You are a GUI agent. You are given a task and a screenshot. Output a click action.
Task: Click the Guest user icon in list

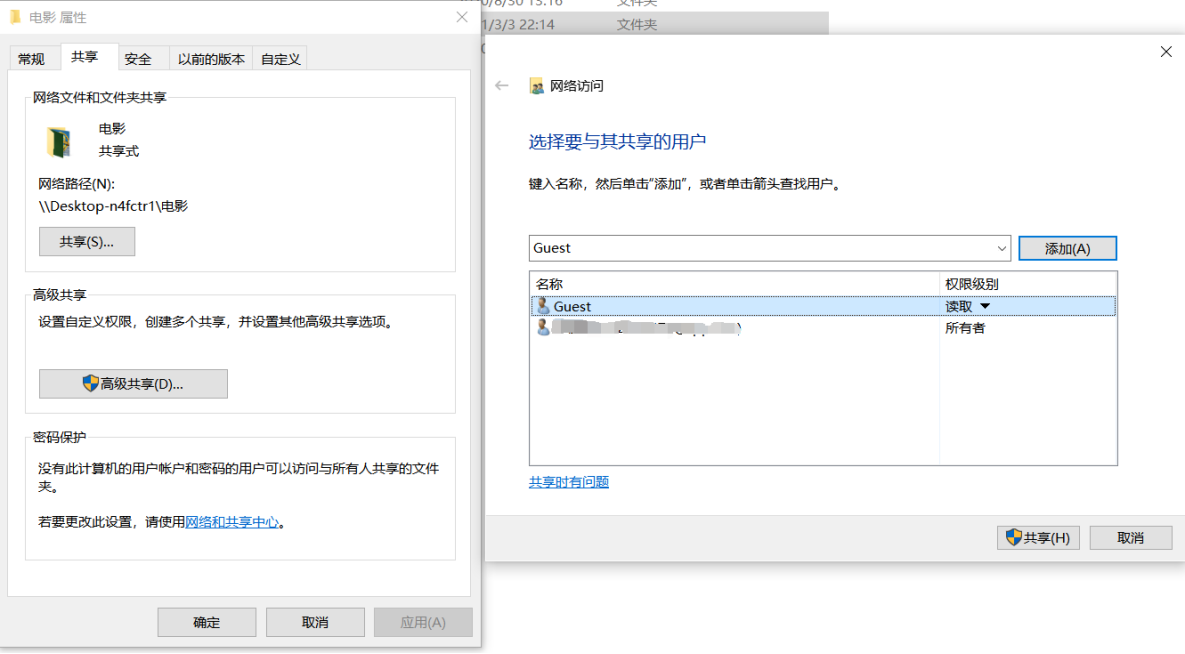(543, 306)
